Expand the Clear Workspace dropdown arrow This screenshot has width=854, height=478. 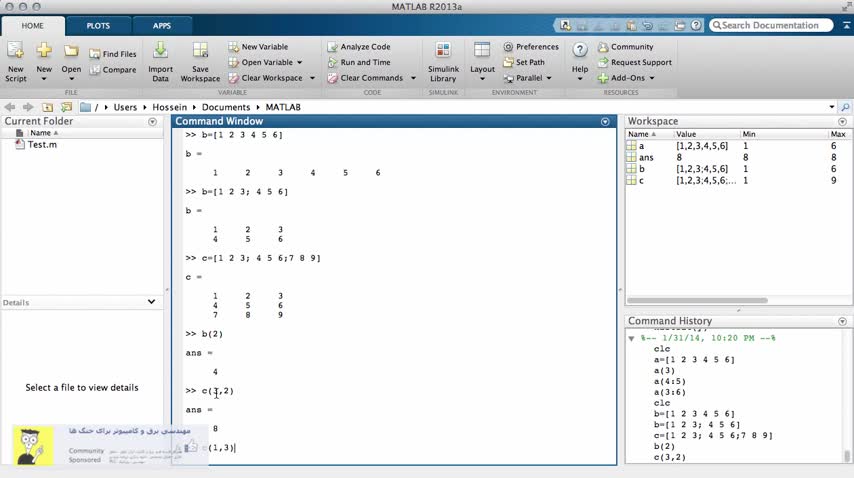coord(311,78)
